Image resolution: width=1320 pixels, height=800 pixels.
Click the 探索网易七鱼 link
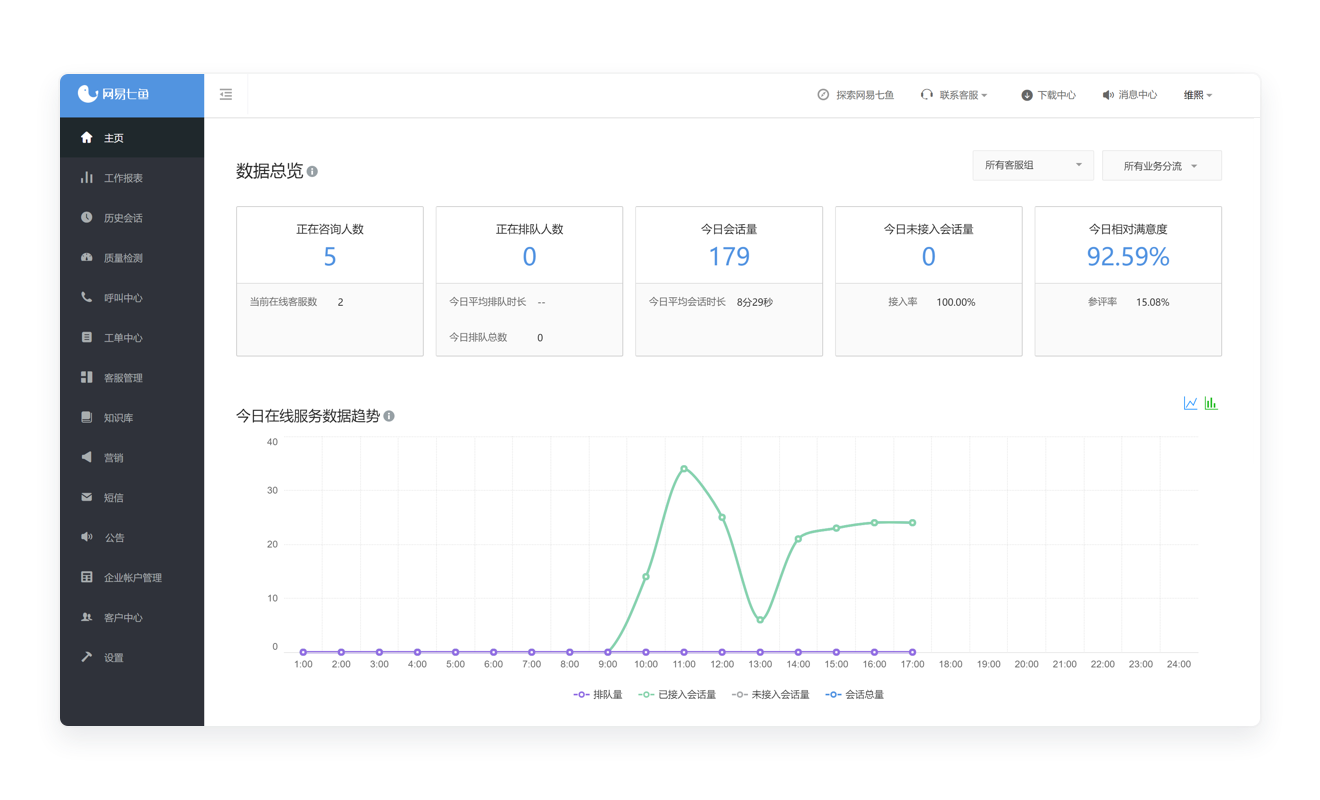[x=856, y=95]
